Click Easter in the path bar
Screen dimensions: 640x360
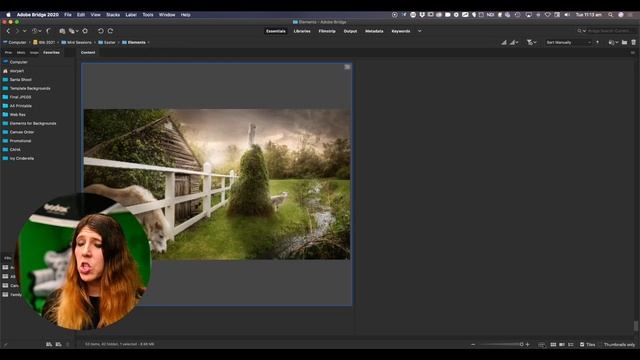(107, 42)
